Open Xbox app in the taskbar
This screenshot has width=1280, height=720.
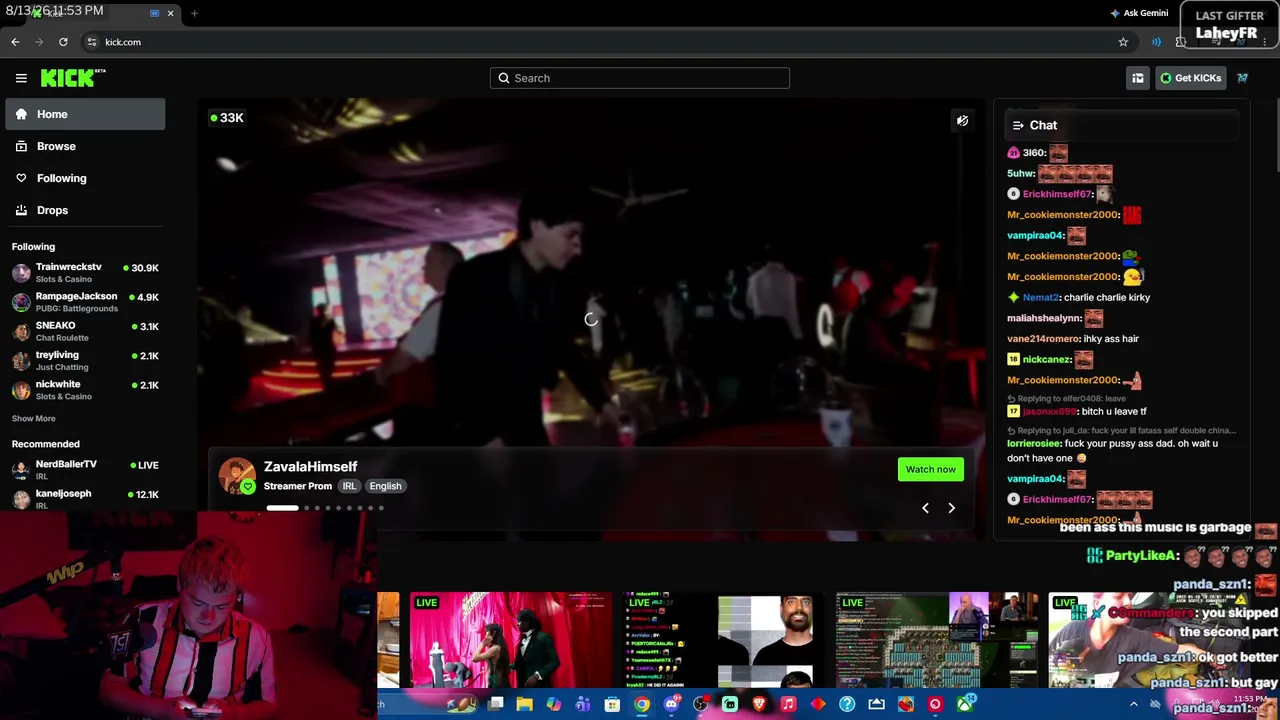(964, 705)
